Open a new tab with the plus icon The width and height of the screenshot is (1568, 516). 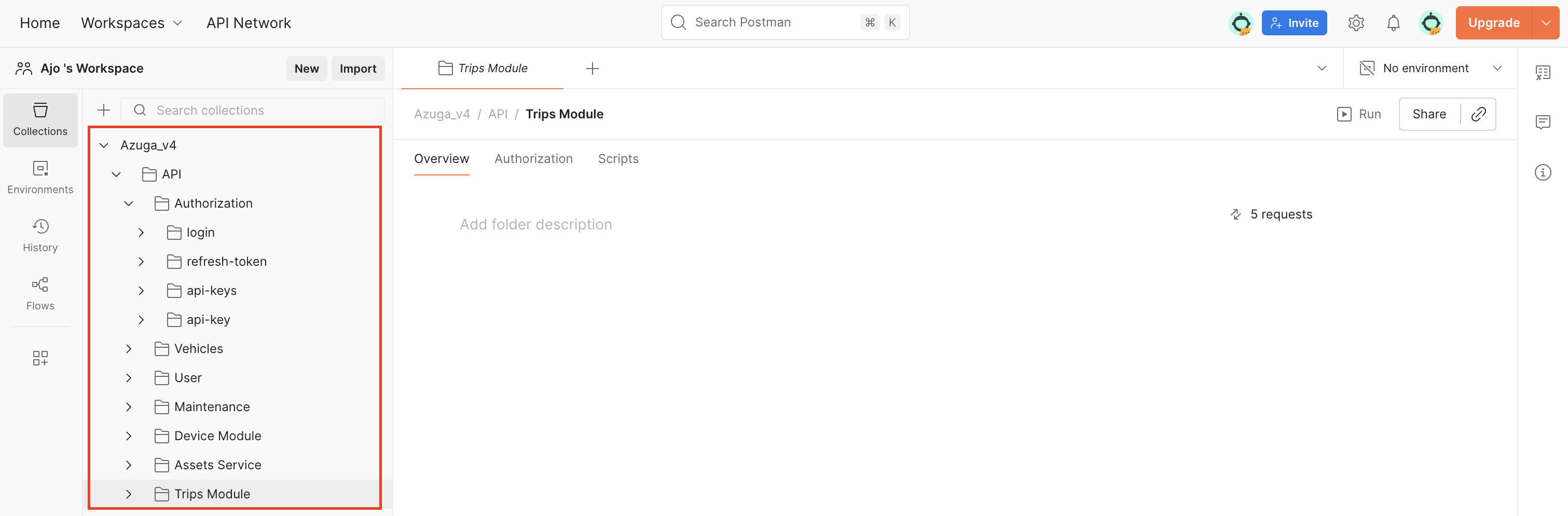(592, 69)
